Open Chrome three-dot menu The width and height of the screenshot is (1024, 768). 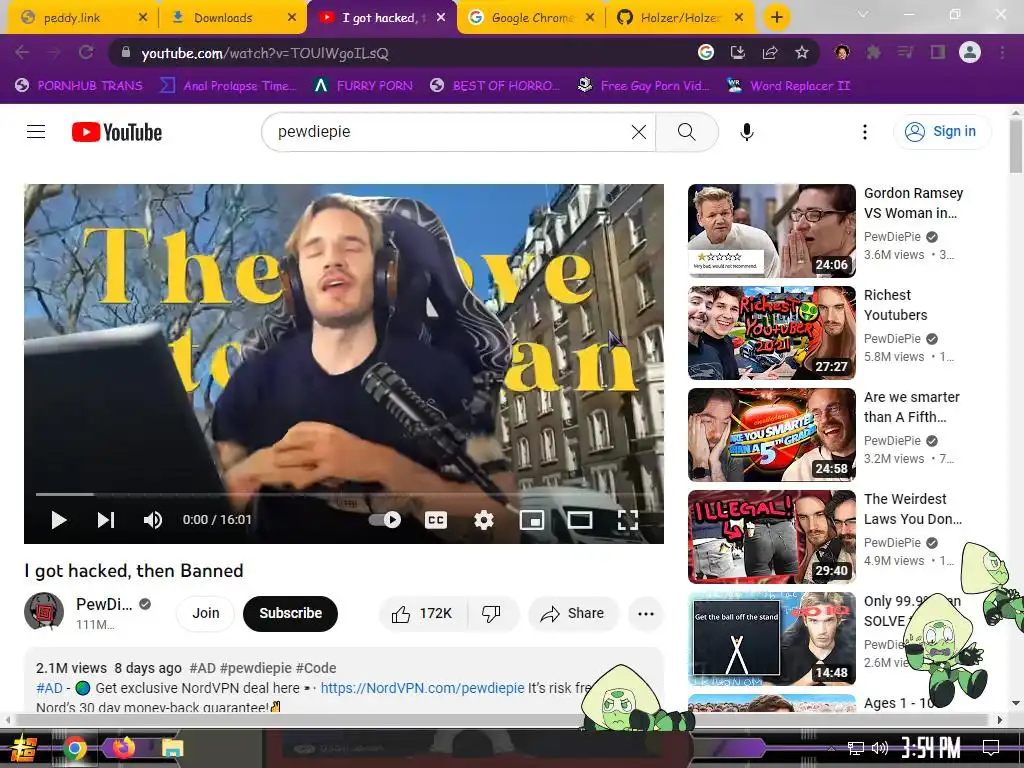tap(1002, 52)
